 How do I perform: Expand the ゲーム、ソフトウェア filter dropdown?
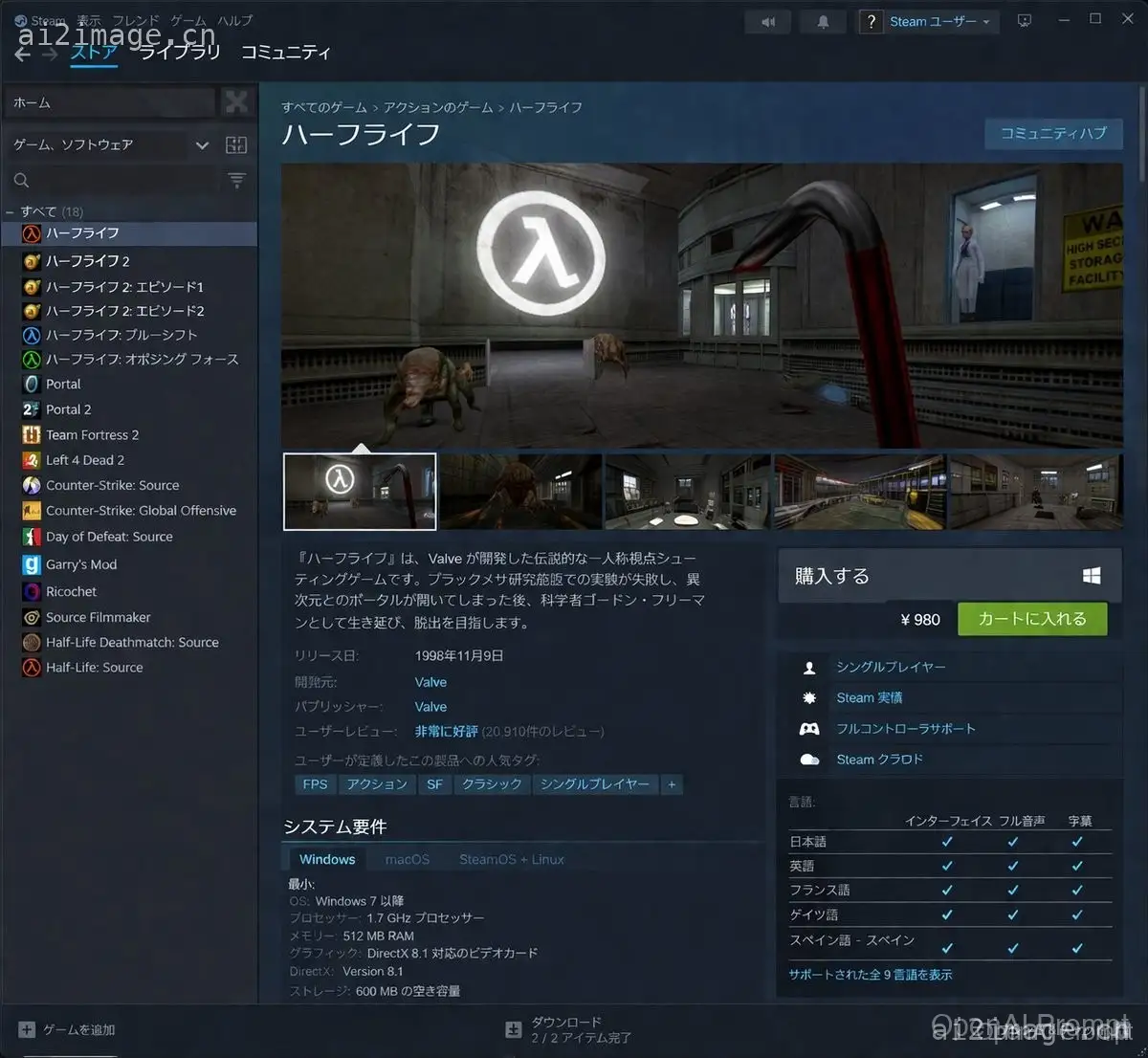202,145
